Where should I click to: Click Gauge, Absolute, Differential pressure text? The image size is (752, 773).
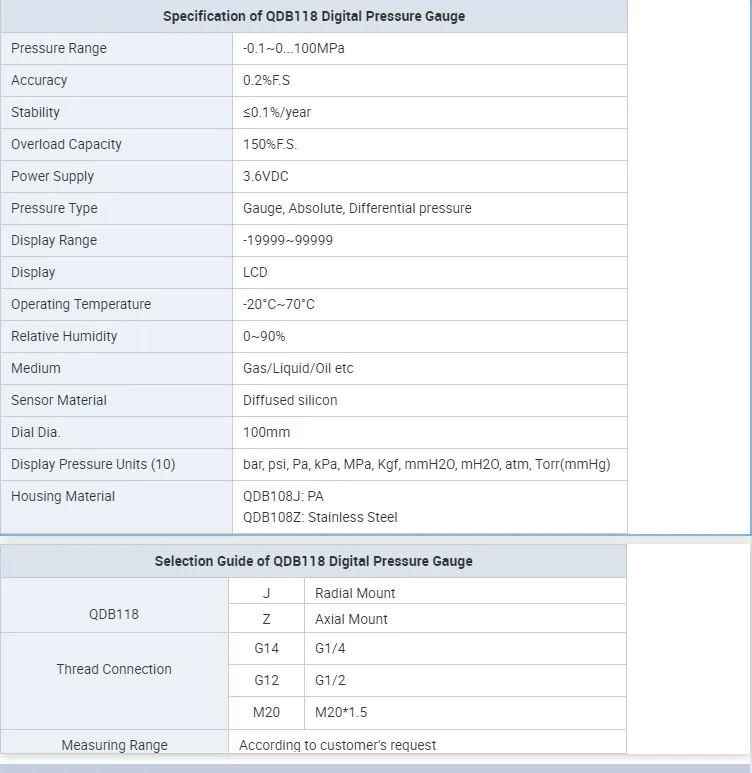(357, 208)
